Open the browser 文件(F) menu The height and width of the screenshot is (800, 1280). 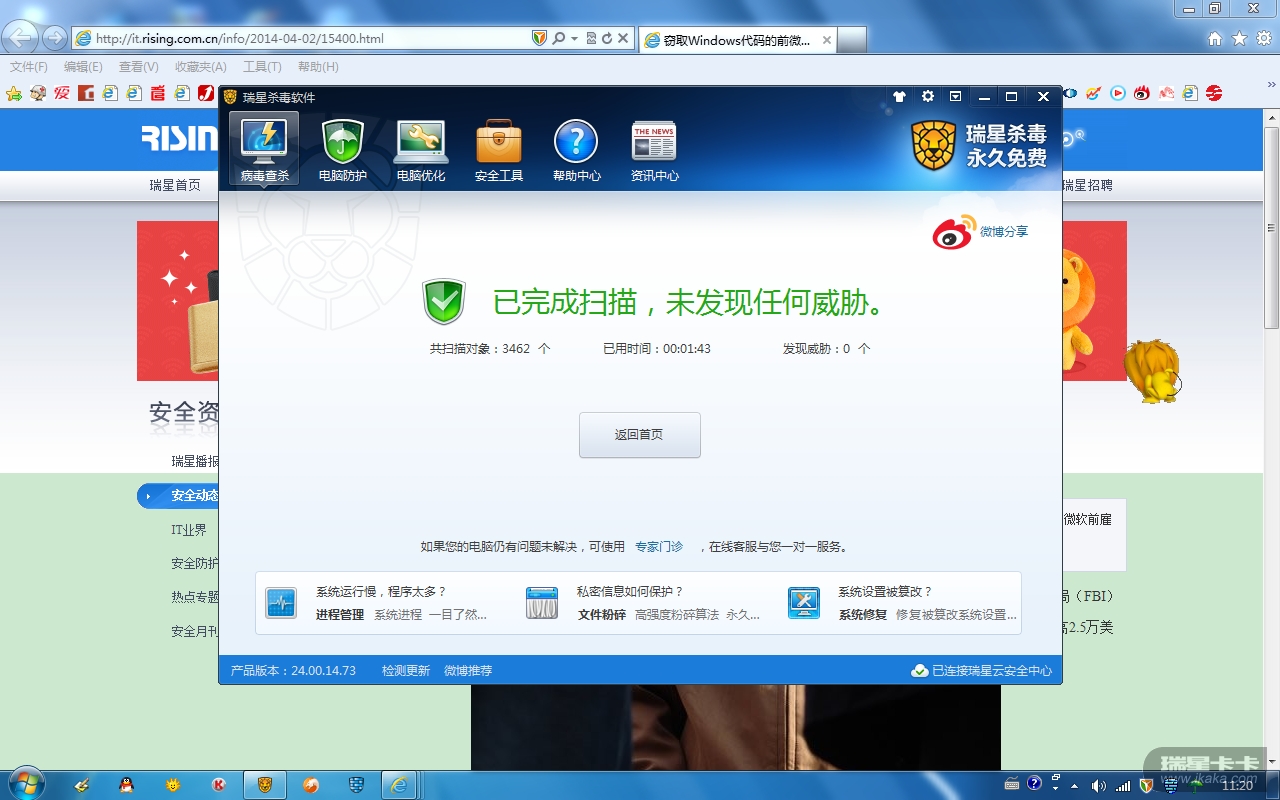(x=29, y=67)
